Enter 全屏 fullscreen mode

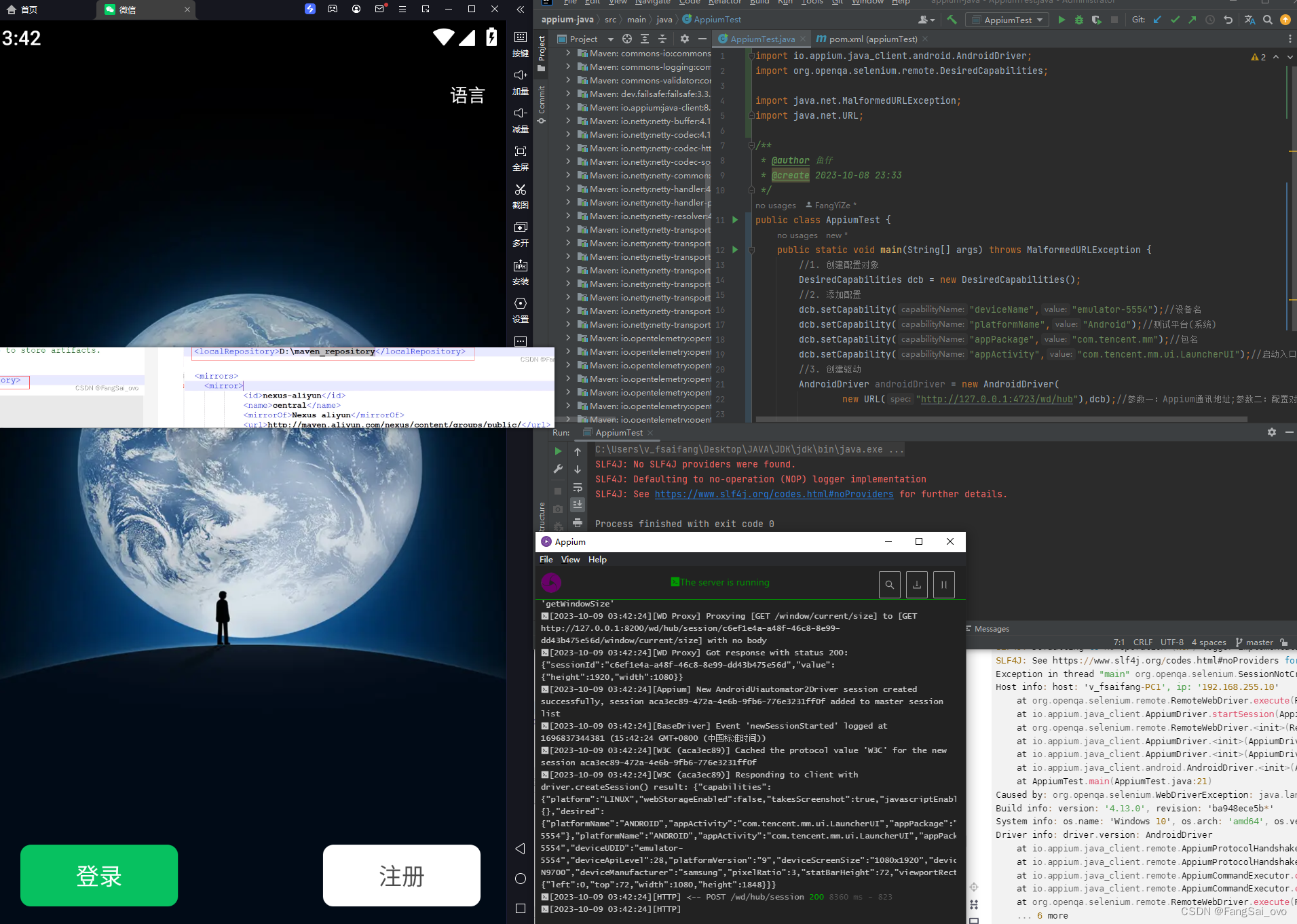point(521,158)
